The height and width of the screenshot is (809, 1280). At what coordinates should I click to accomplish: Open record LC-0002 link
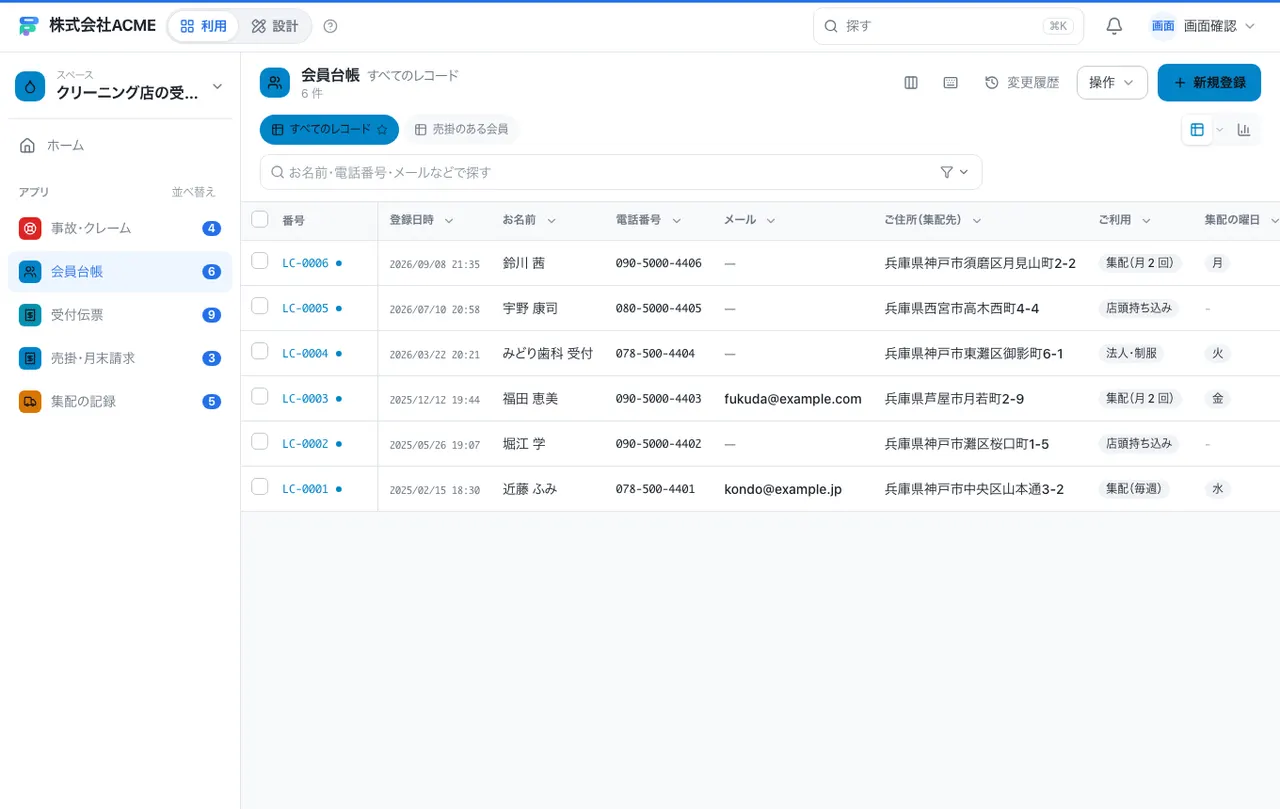pyautogui.click(x=305, y=444)
